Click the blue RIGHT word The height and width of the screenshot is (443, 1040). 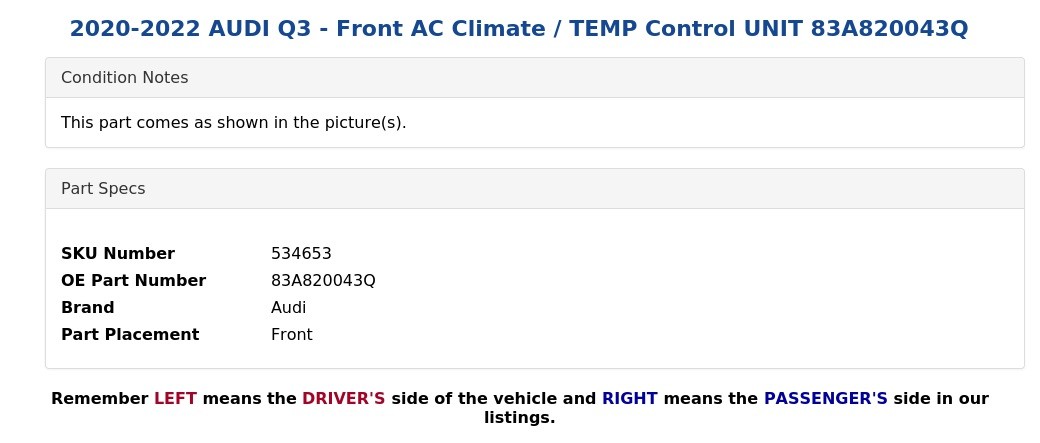(629, 399)
